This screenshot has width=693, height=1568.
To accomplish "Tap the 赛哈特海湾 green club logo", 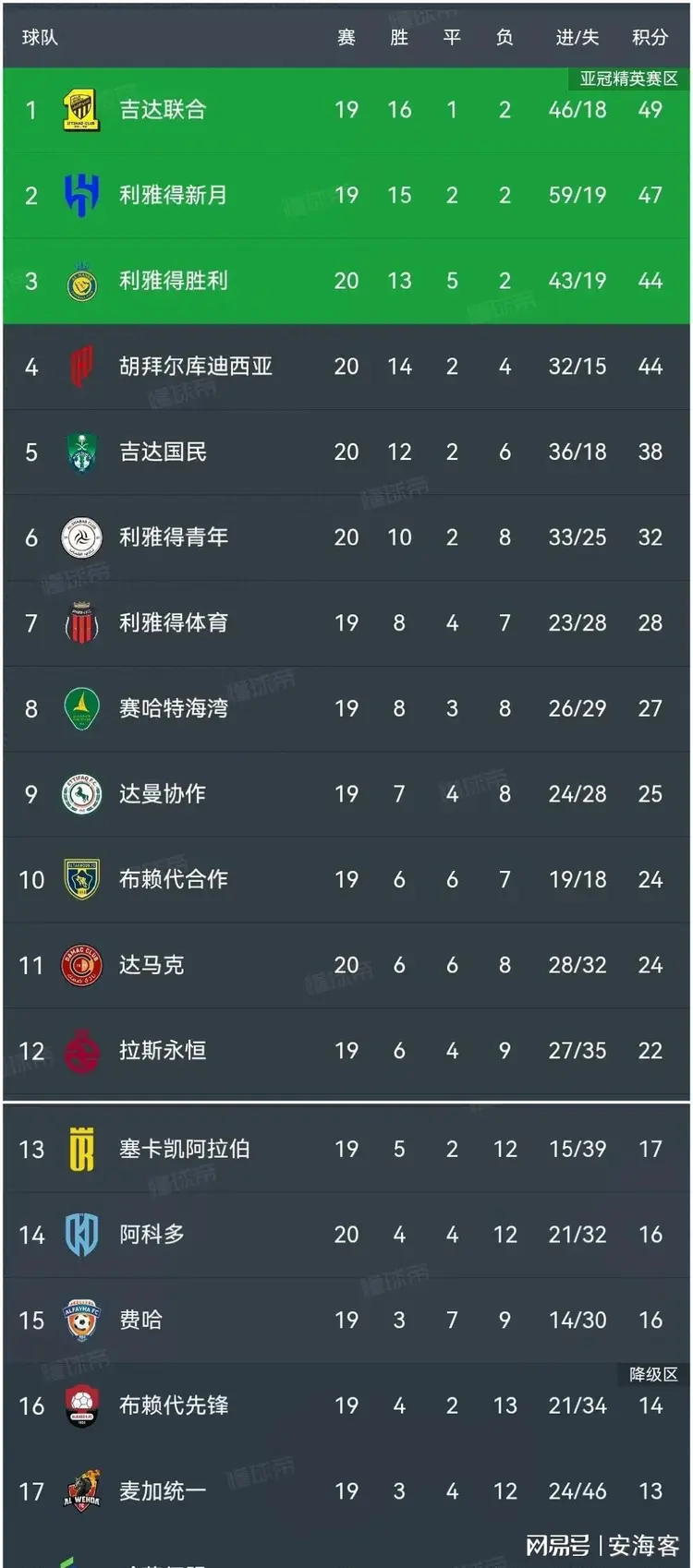I will 81,708.
